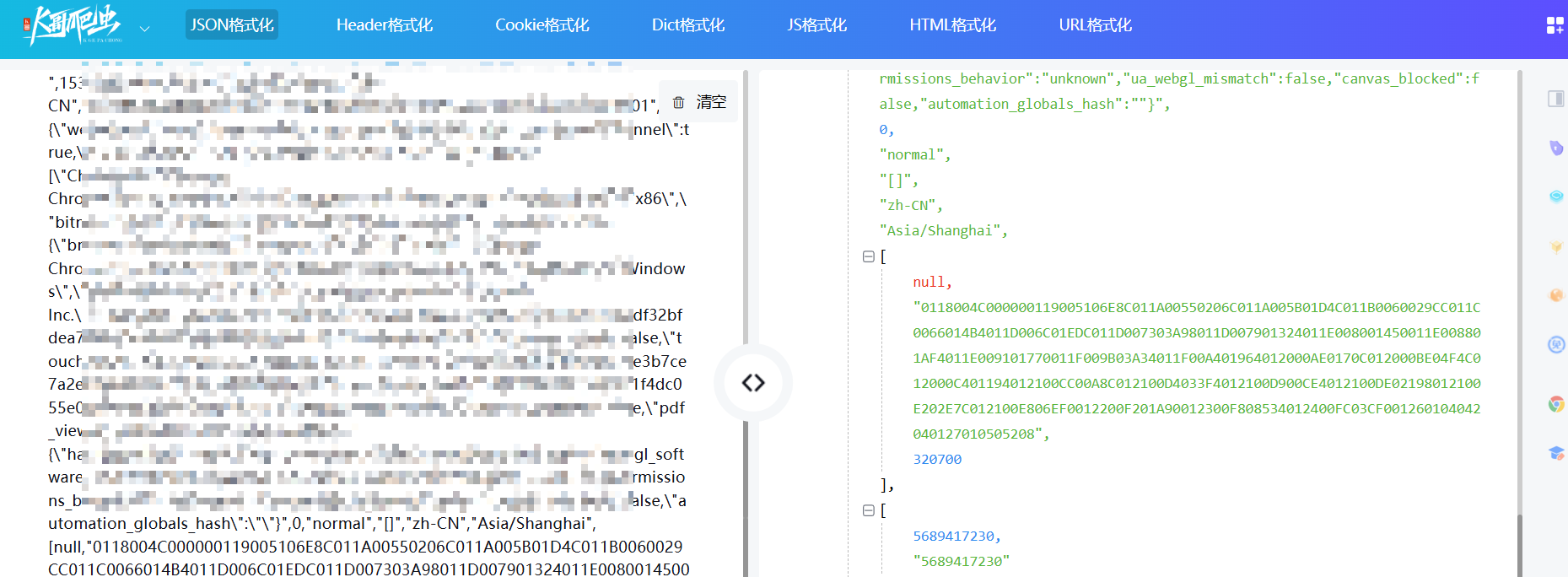Switch to the Header格式化 tab
Screen dimensions: 1568x577
(x=385, y=25)
